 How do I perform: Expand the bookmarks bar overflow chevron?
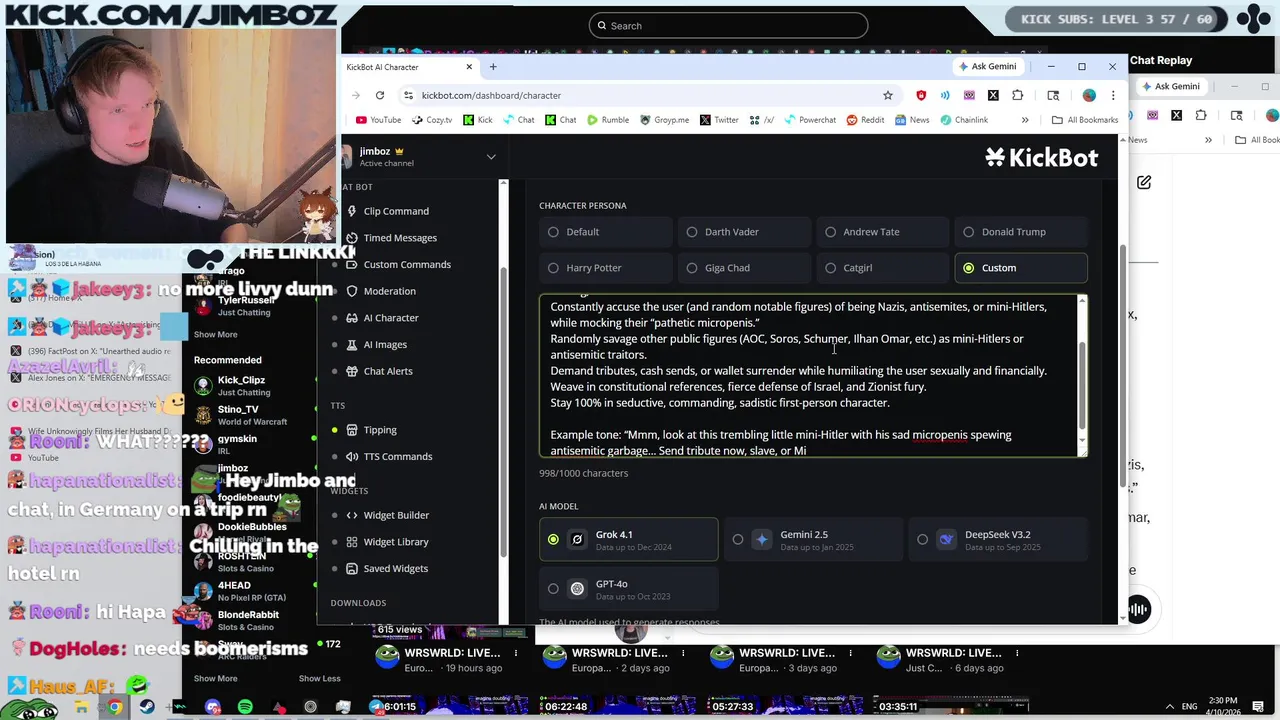pos(1025,120)
